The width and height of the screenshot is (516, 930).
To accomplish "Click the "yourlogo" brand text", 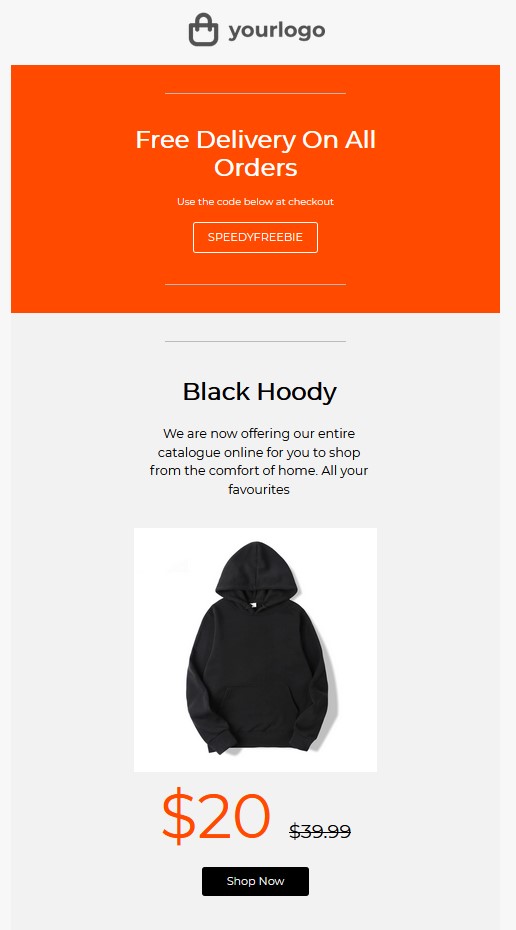I will coord(277,30).
